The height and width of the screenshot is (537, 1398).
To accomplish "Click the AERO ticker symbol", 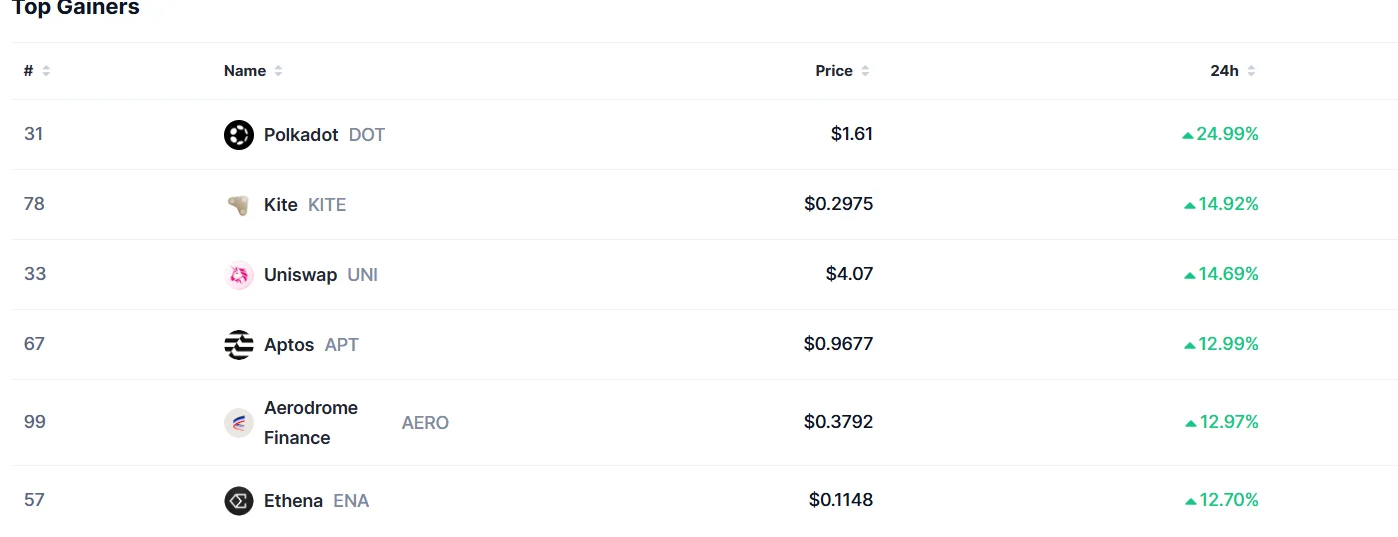I will tap(425, 423).
